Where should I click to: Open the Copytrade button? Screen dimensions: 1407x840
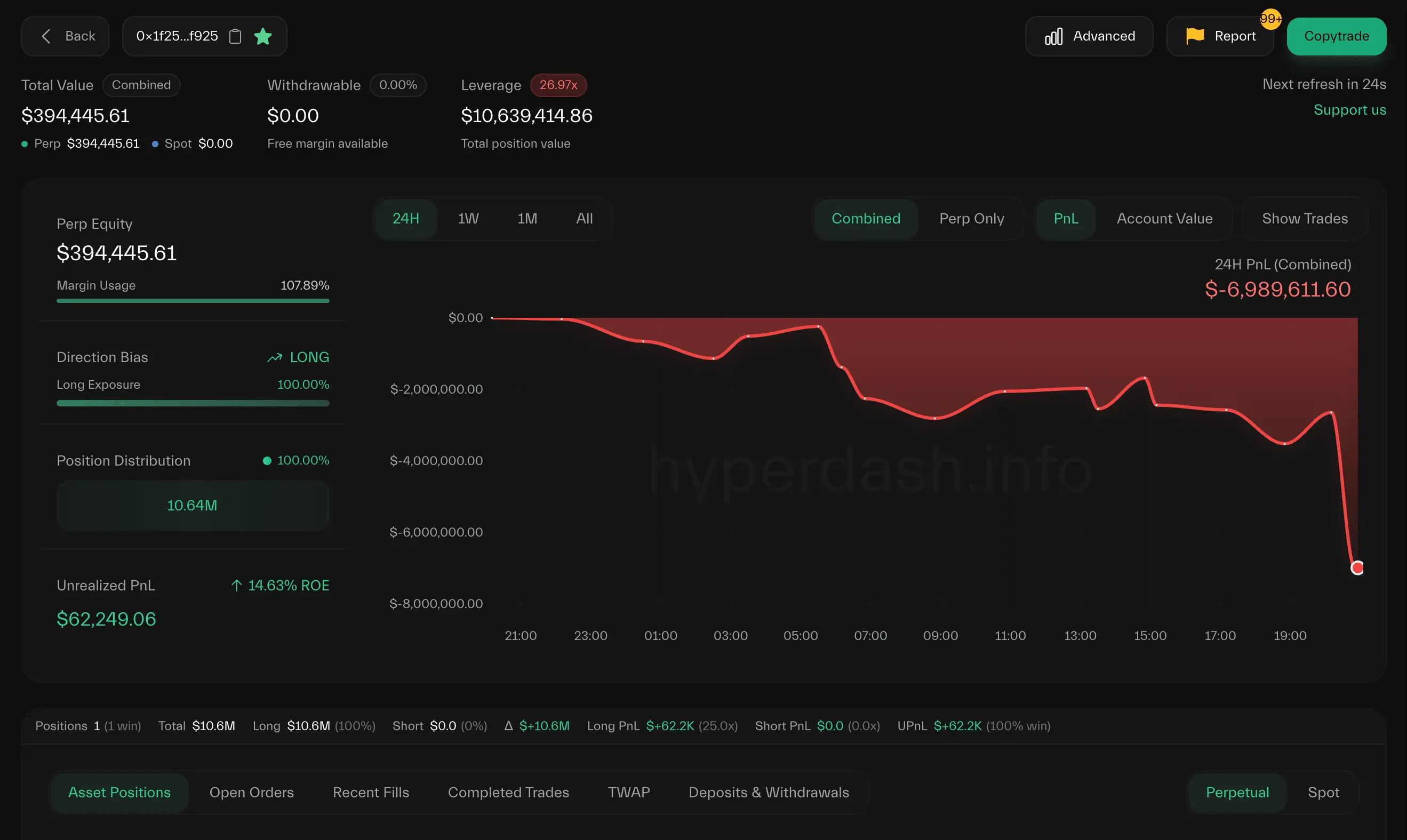[x=1336, y=36]
